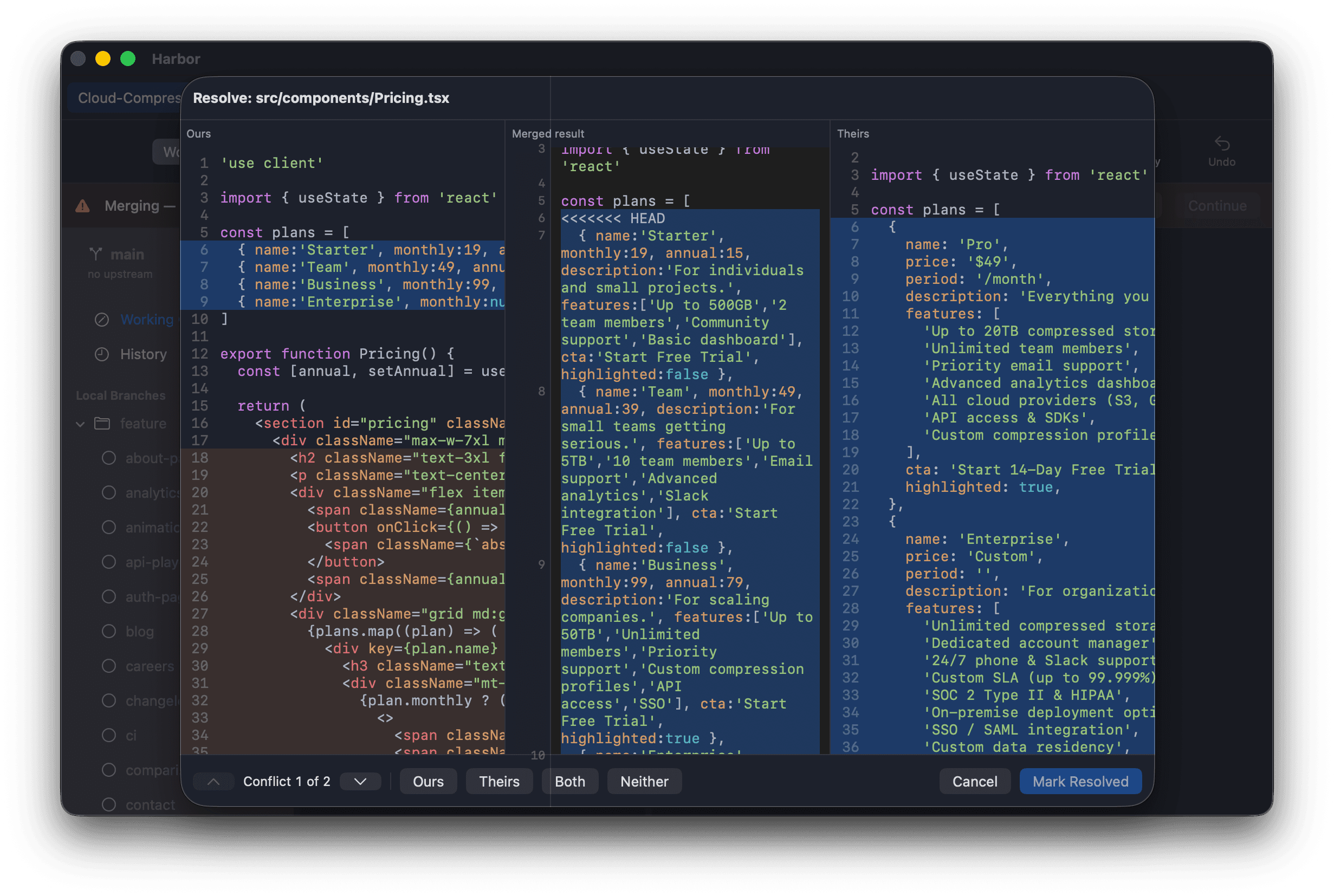Click the Resolve: src/components/Pricing.tsx title
The height and width of the screenshot is (896, 1334).
coord(321,98)
